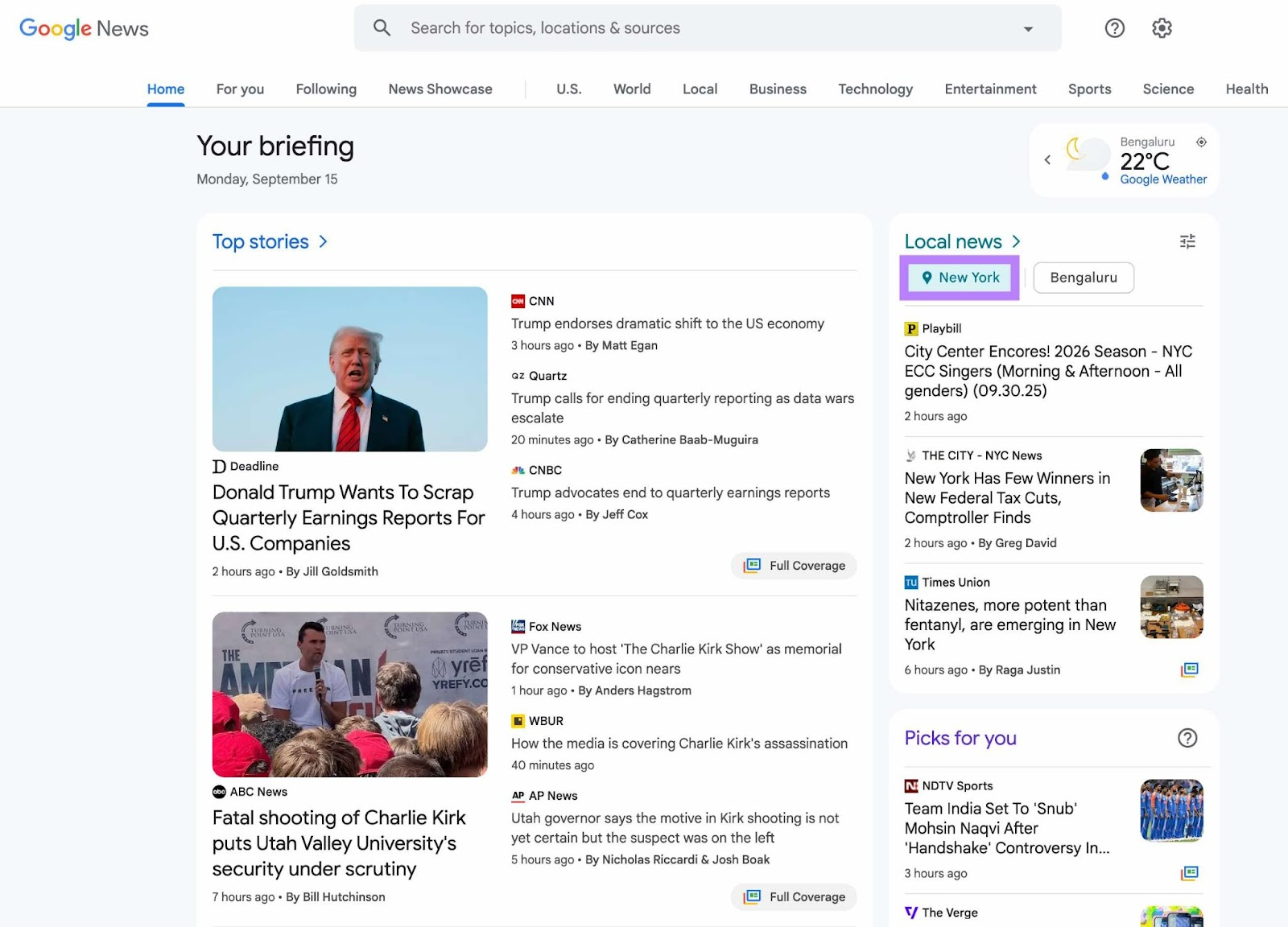Expand Top stories via its chevron
Viewport: 1288px width, 927px height.
(323, 241)
